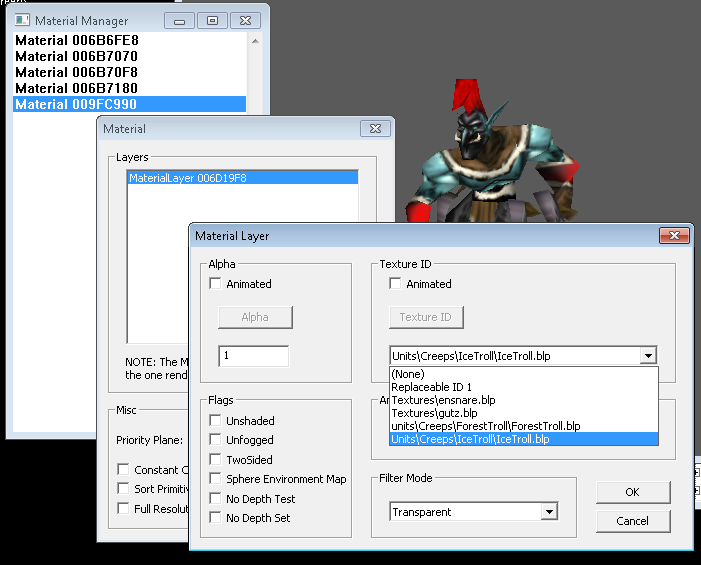Close the Material Manager window
Screen dimensions: 701x565
245,21
